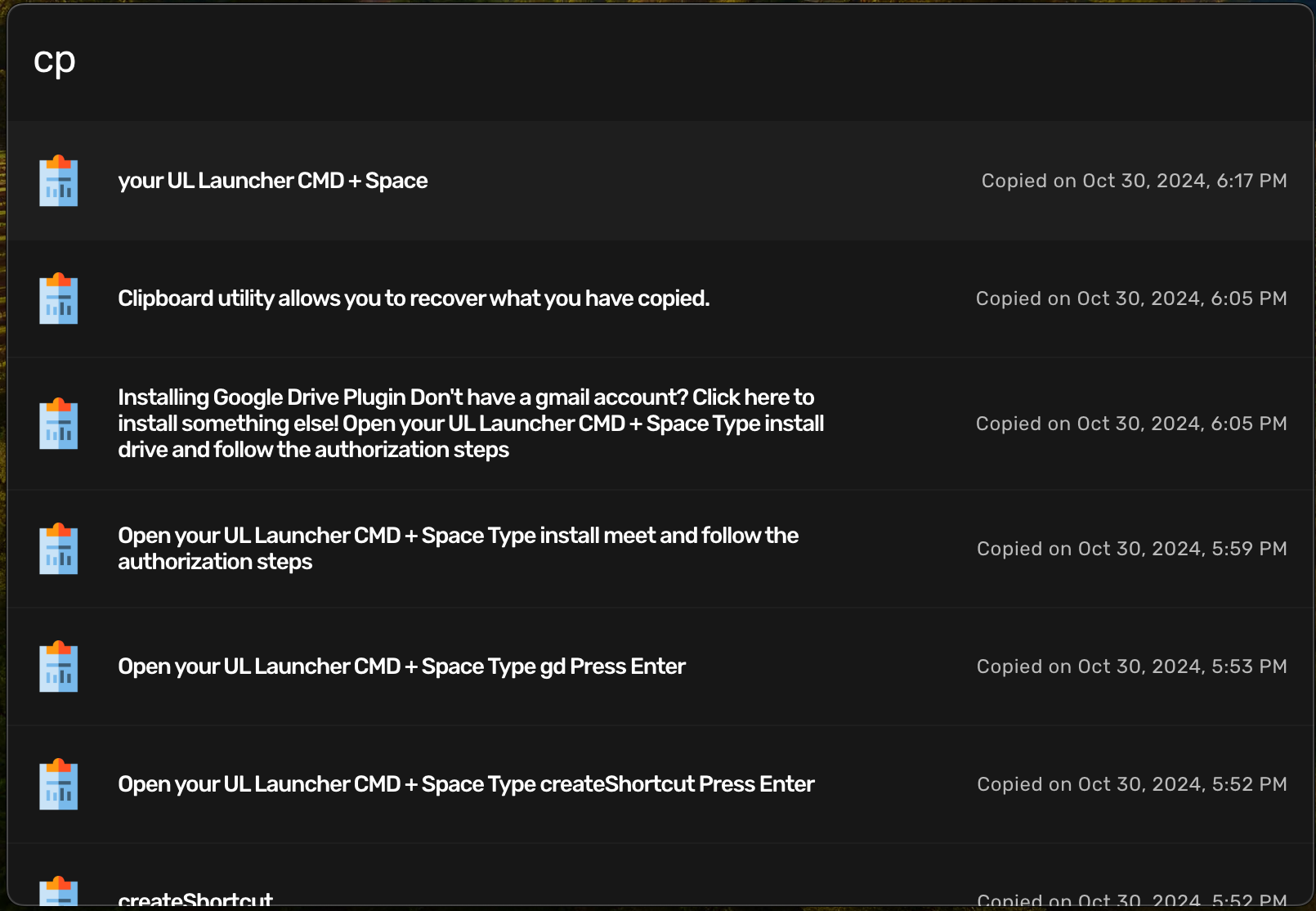Select the clipboard entry 'your UL Launcher CMD + Space'

click(x=273, y=181)
